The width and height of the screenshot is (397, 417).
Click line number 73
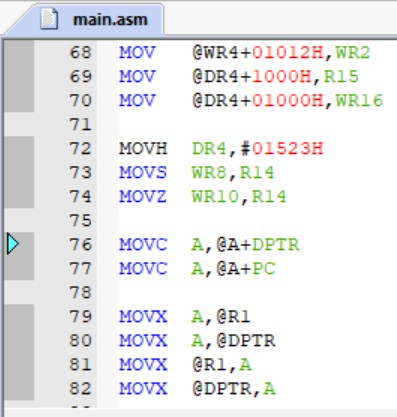coord(80,173)
